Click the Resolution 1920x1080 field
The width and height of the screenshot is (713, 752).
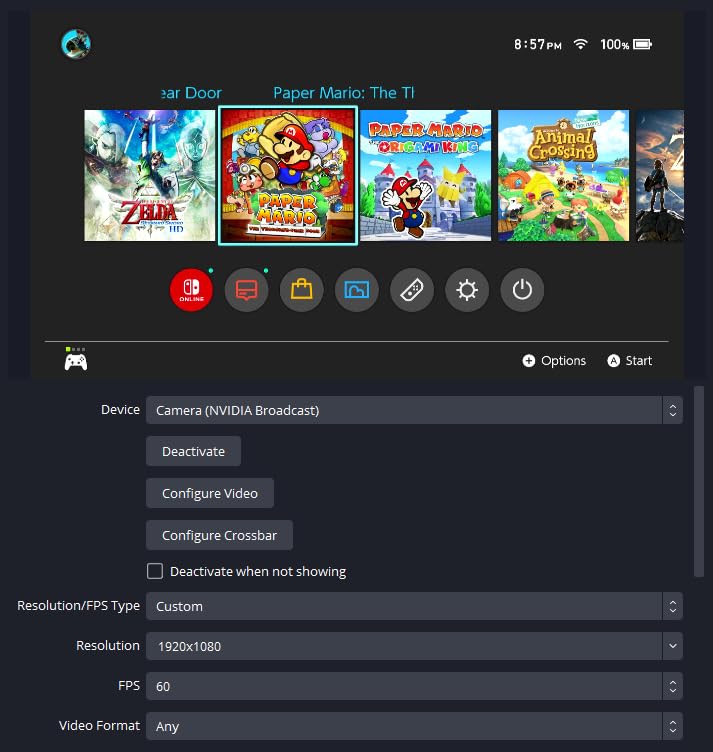pos(414,646)
